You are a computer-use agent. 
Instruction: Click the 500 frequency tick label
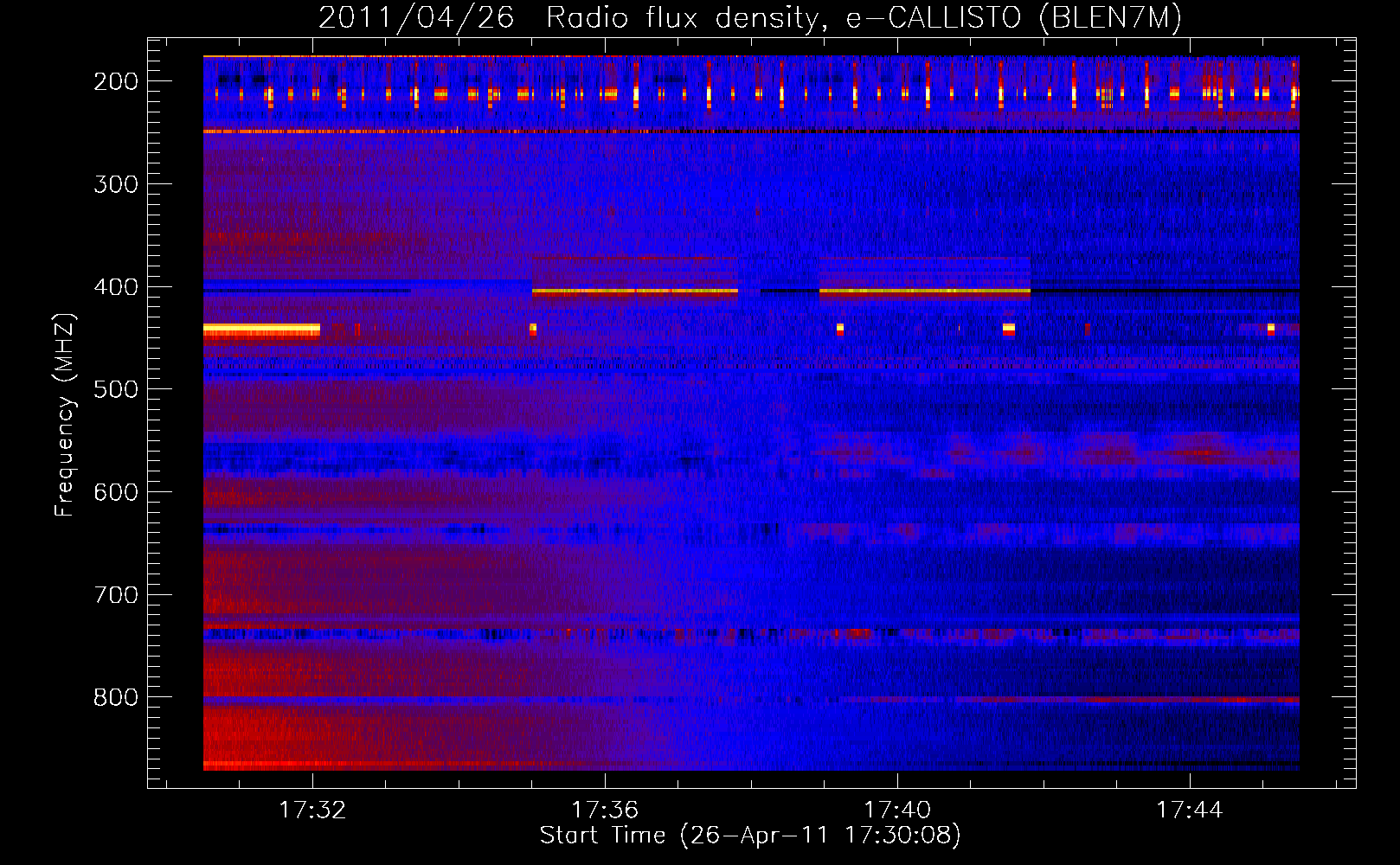(116, 389)
